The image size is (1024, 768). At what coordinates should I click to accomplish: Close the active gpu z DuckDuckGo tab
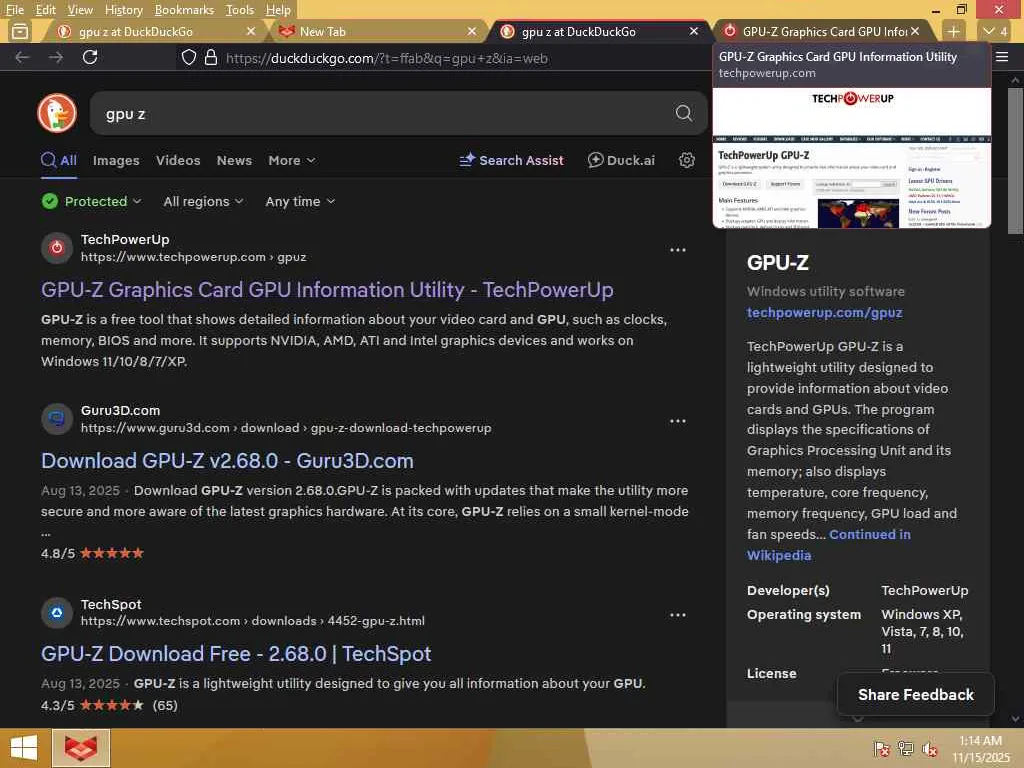pos(694,31)
